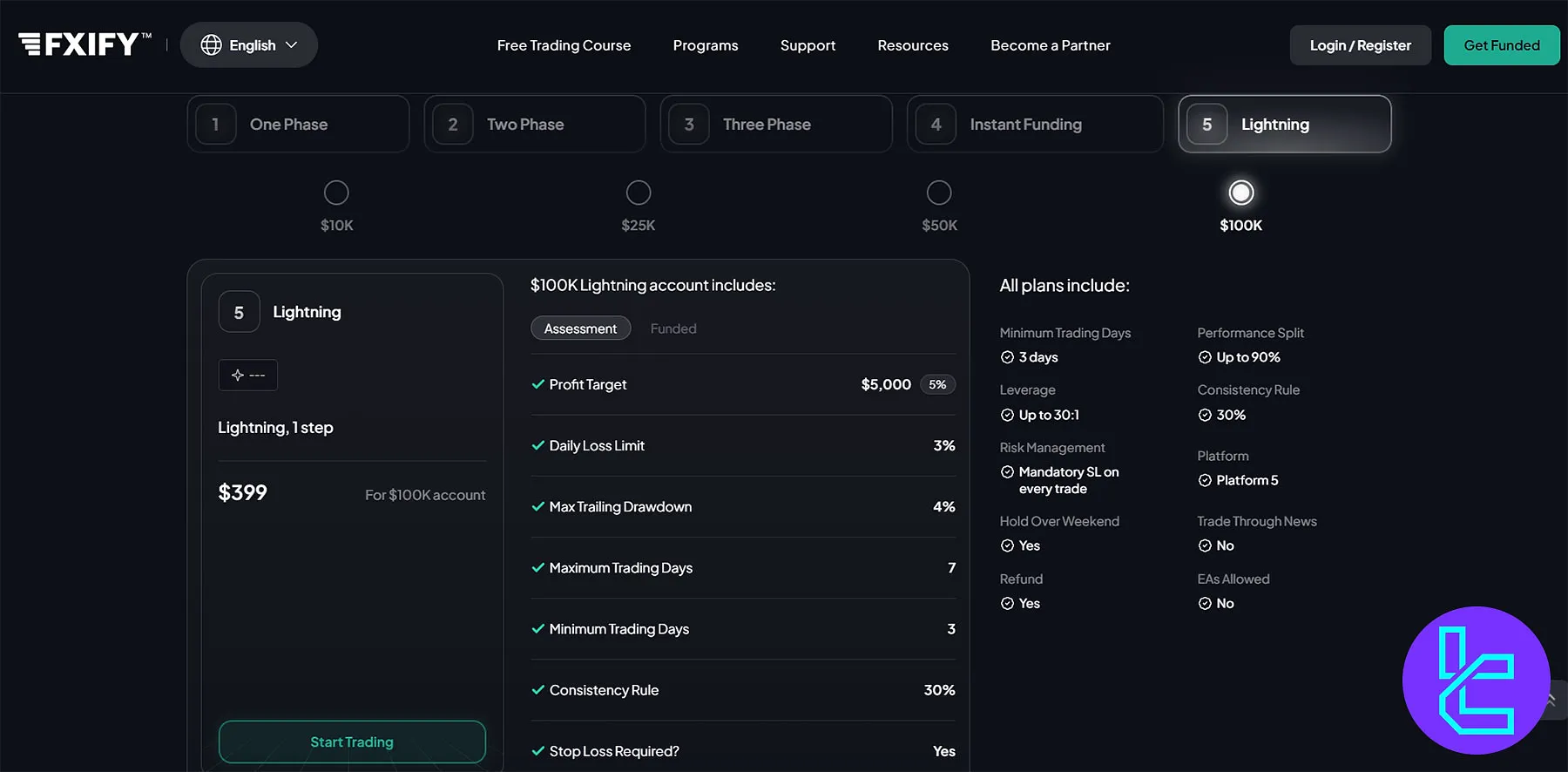Switch to the Funded tab

pyautogui.click(x=672, y=328)
